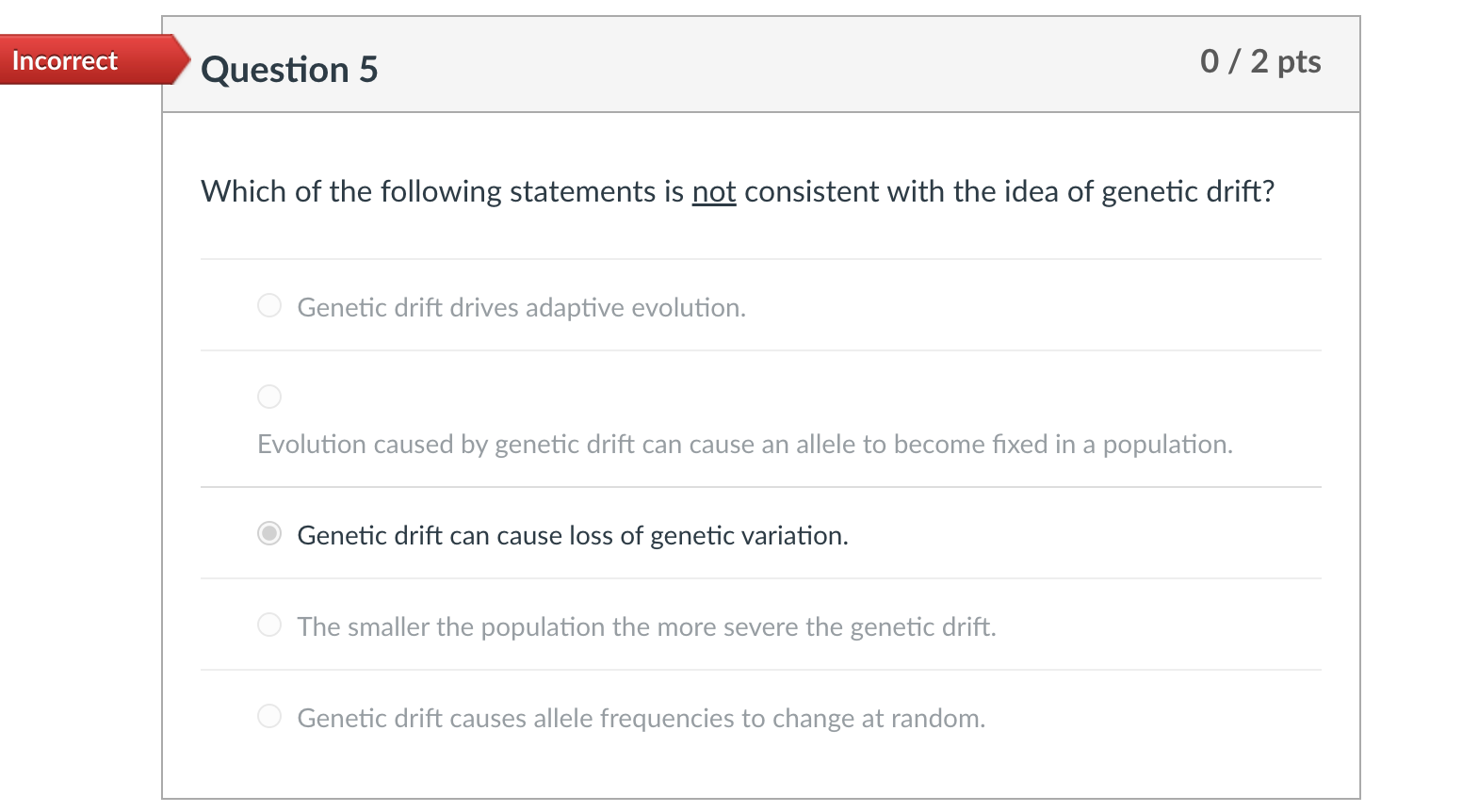Select the 'smaller the population' radio button

coord(269,625)
